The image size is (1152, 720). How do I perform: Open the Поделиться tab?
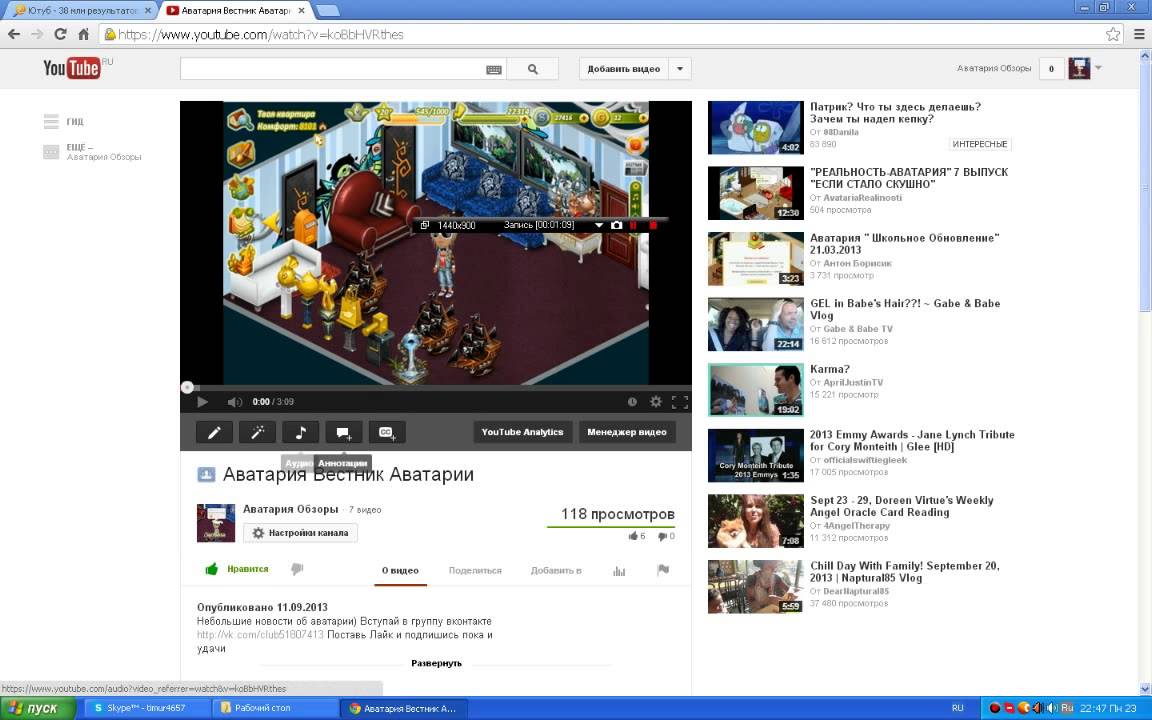[x=475, y=571]
